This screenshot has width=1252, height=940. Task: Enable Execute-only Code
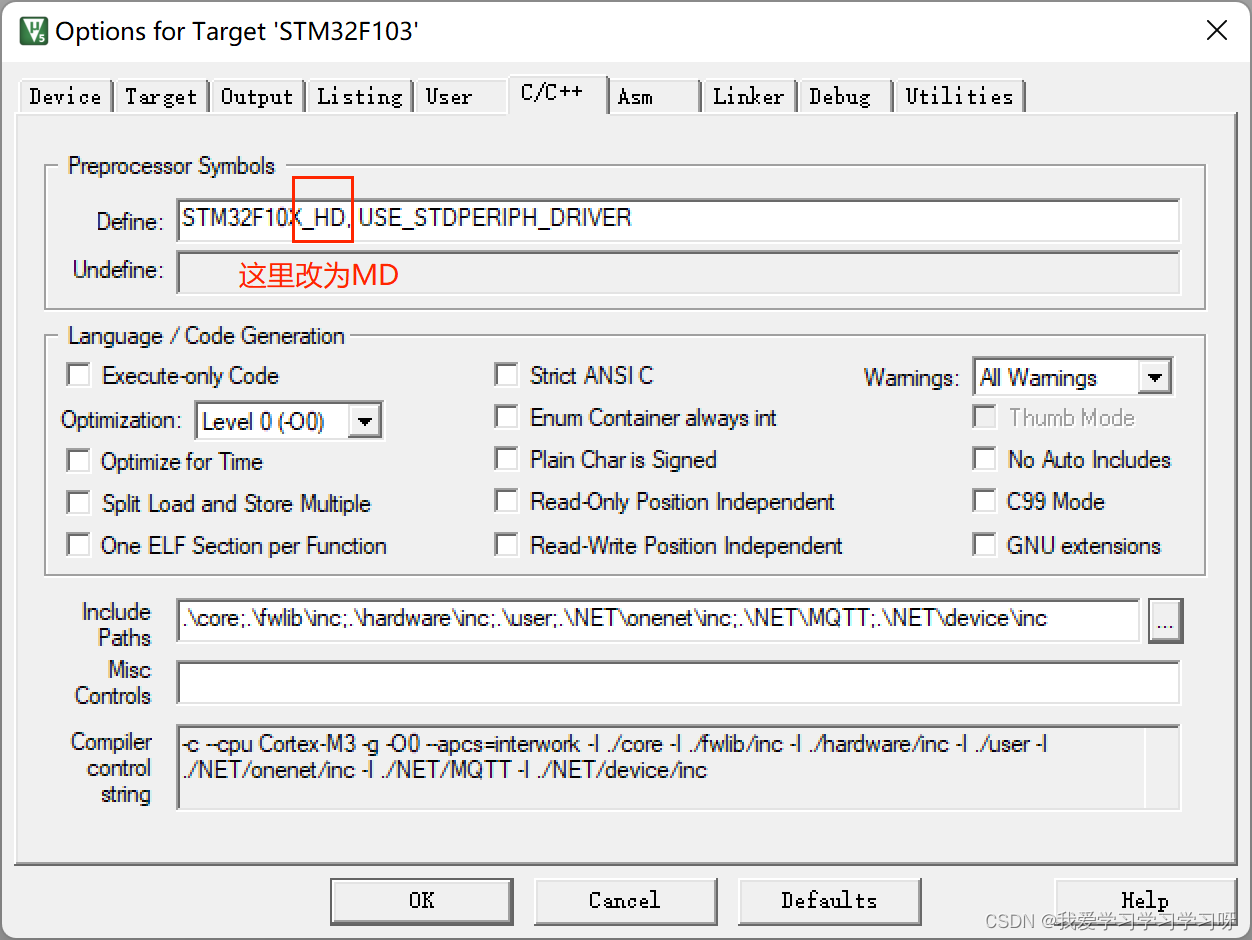tap(78, 375)
